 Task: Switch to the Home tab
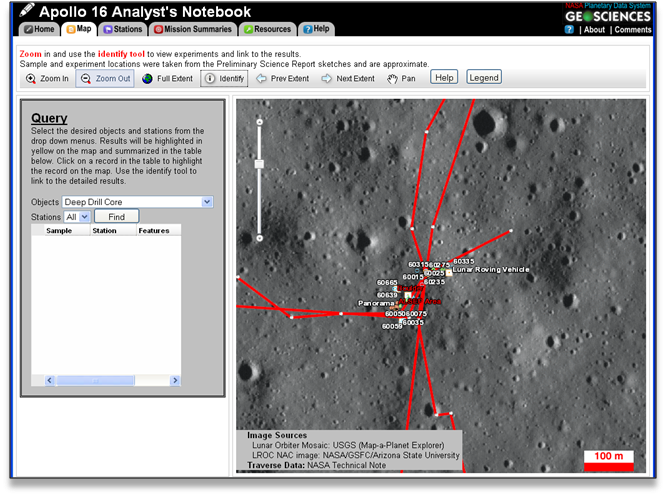click(x=38, y=29)
